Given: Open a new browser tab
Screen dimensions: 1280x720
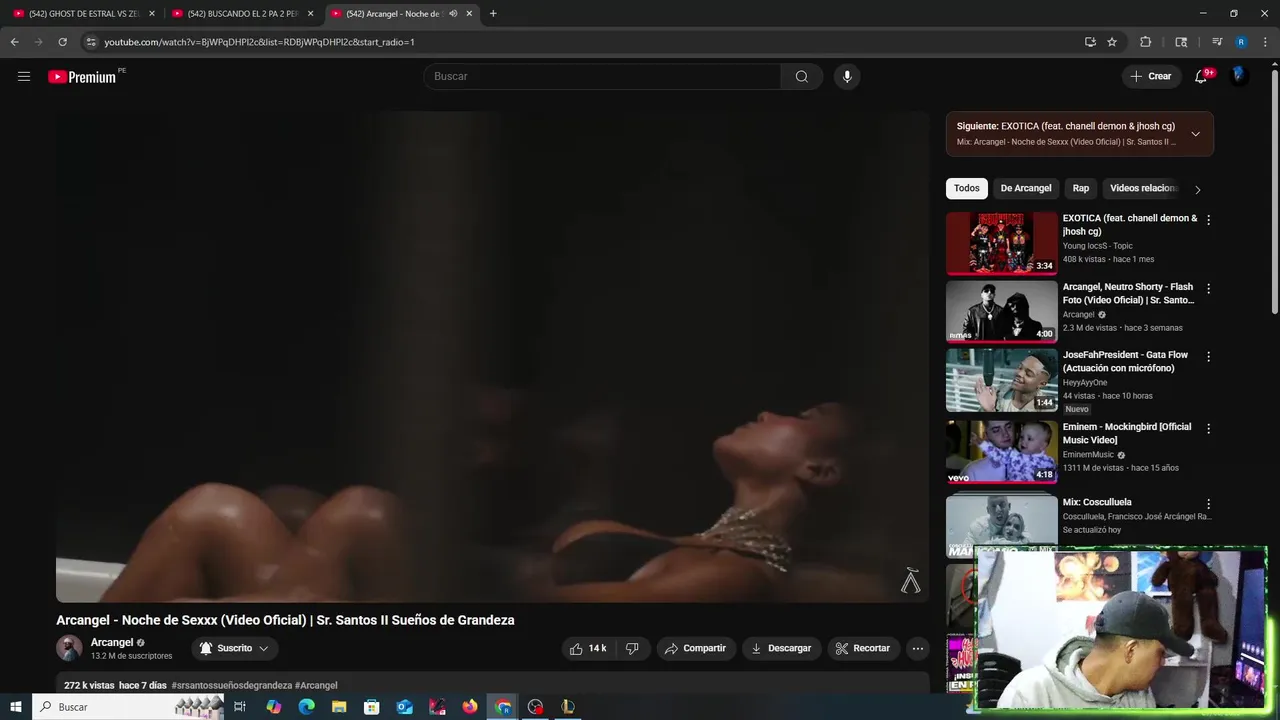Looking at the screenshot, I should (493, 14).
